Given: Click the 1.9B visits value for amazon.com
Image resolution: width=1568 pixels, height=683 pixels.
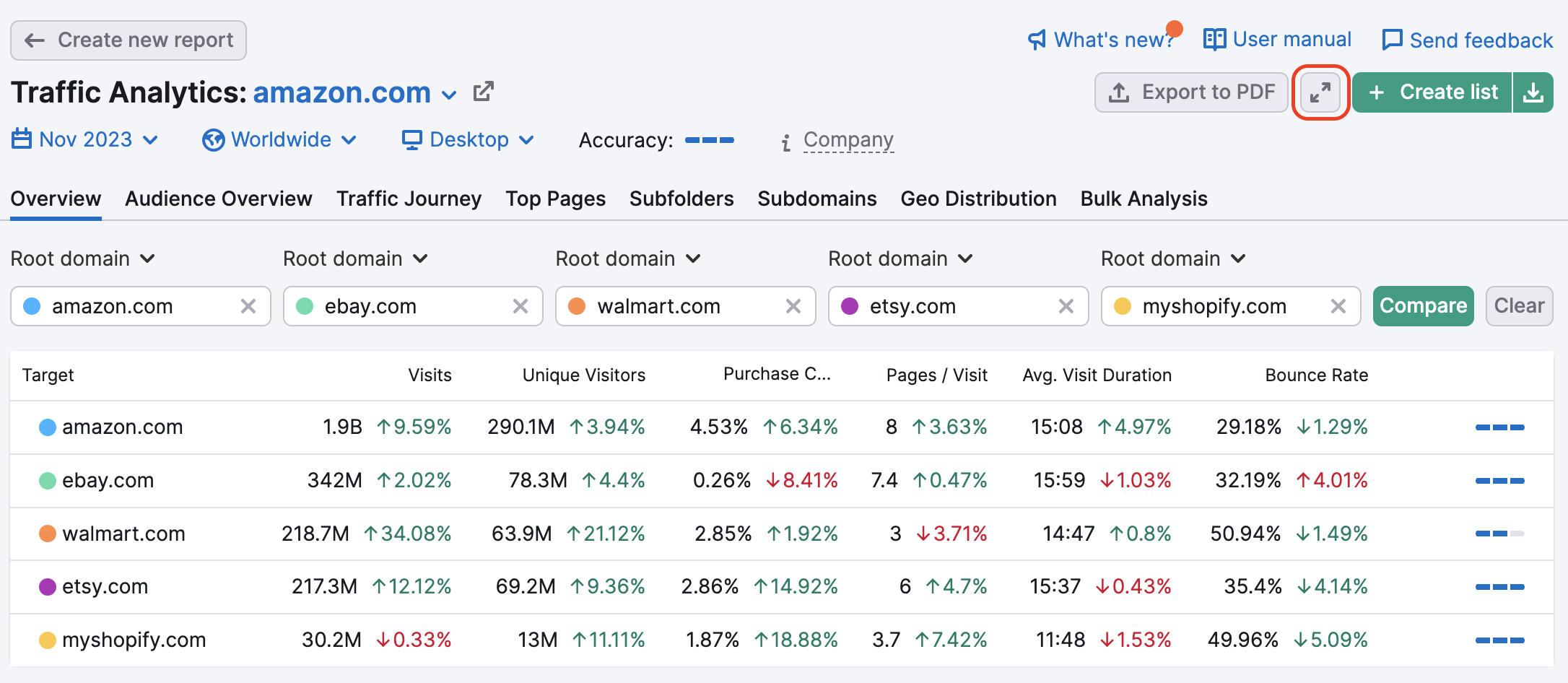Looking at the screenshot, I should pyautogui.click(x=342, y=427).
